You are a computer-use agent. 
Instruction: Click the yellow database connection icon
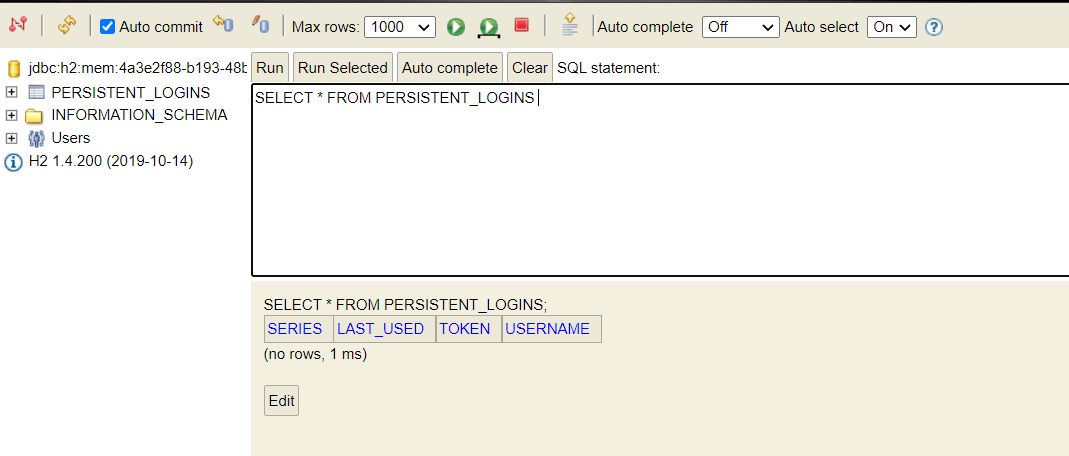coord(14,68)
